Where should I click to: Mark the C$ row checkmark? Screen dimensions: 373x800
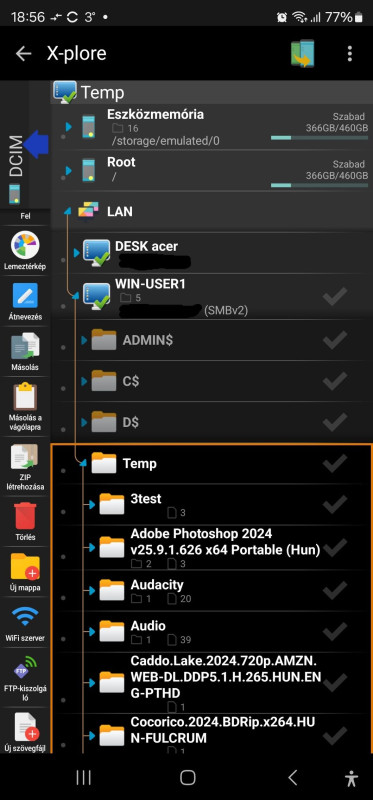(x=335, y=381)
